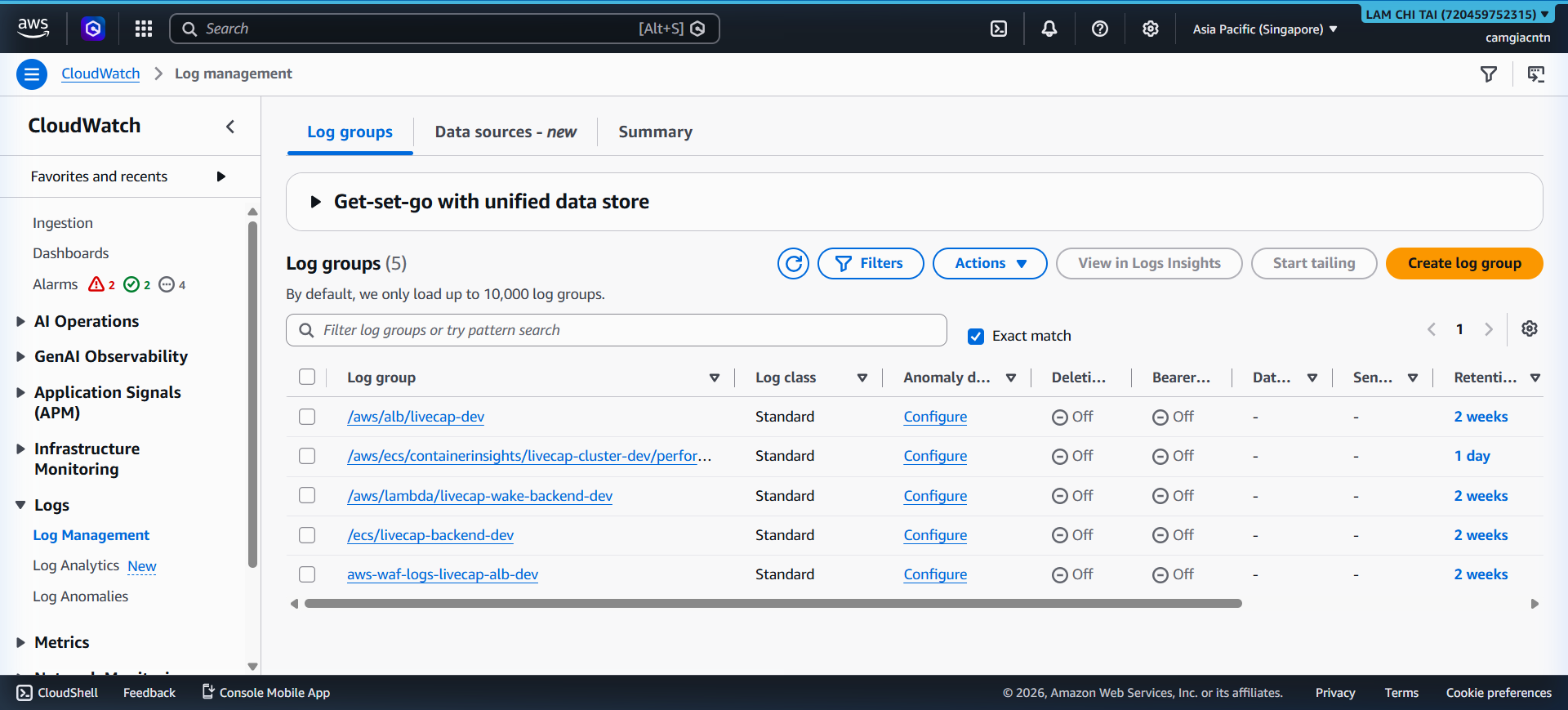
Task: Click Create log group button
Action: [1464, 263]
